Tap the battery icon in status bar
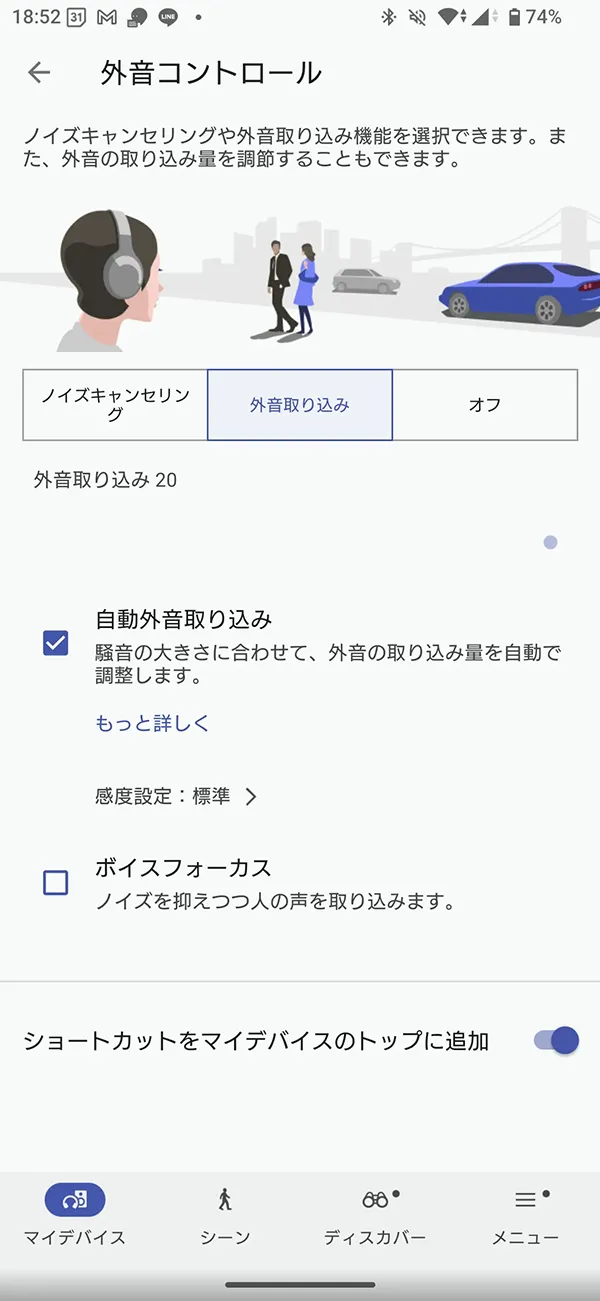 click(x=514, y=17)
